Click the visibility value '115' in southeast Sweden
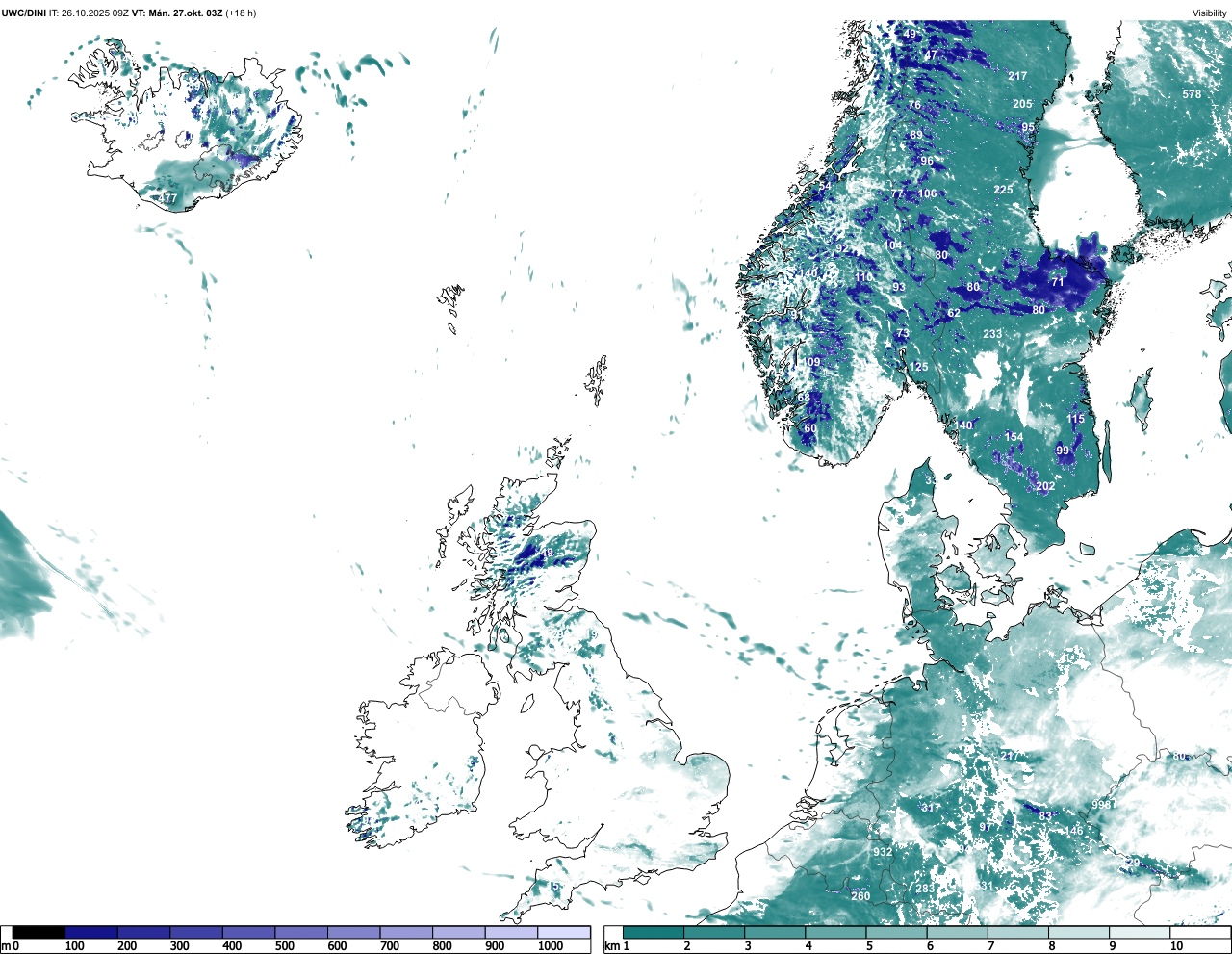Screen dimensions: 1232x954 [x=1075, y=419]
